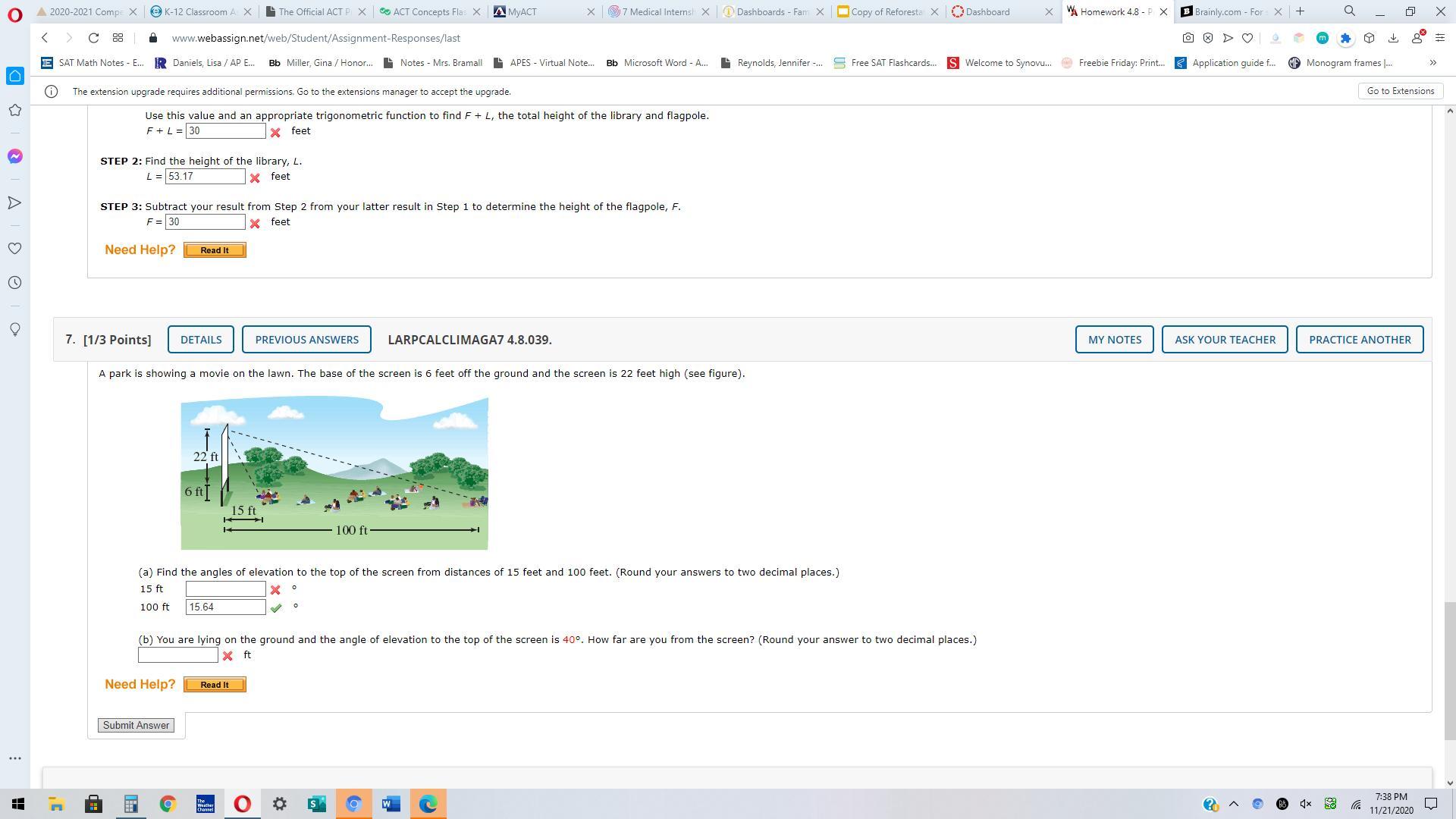This screenshot has width=1456, height=819.
Task: Open Opera downloads icon in toolbar
Action: 1393,38
